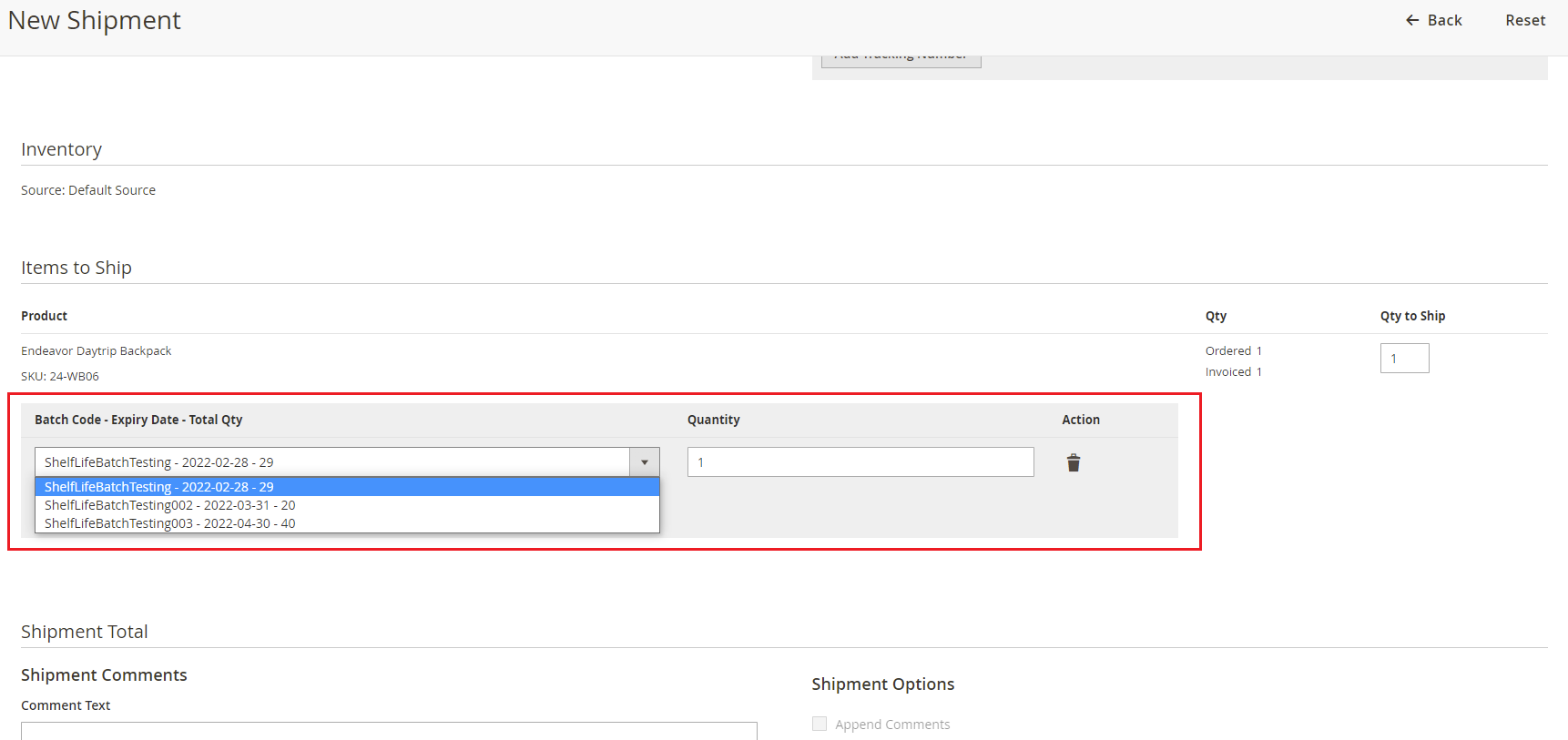Click into the Comment Text textarea

pyautogui.click(x=389, y=730)
